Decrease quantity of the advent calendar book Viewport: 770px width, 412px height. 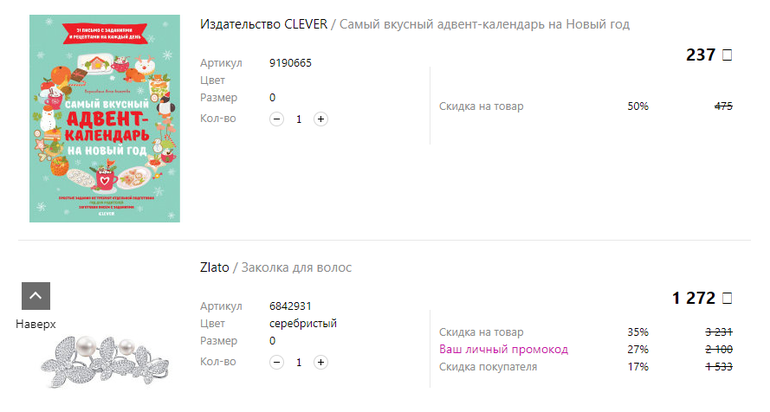click(277, 119)
